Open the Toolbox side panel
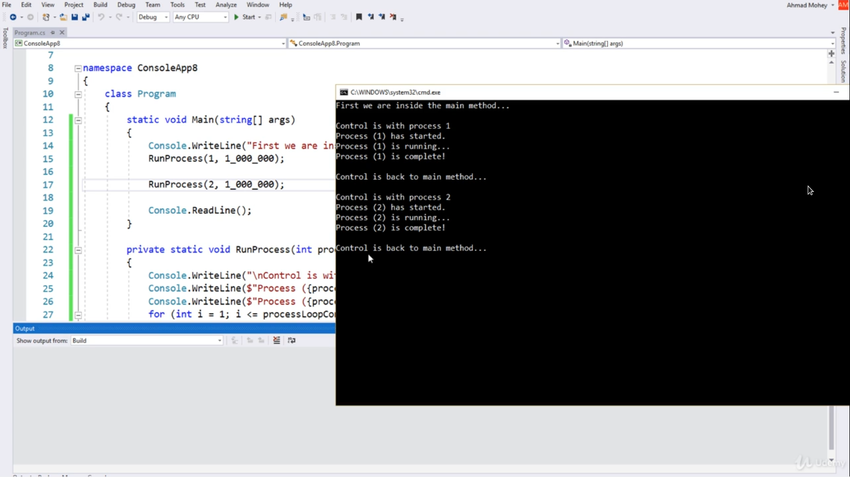This screenshot has height=477, width=850. click(5, 38)
